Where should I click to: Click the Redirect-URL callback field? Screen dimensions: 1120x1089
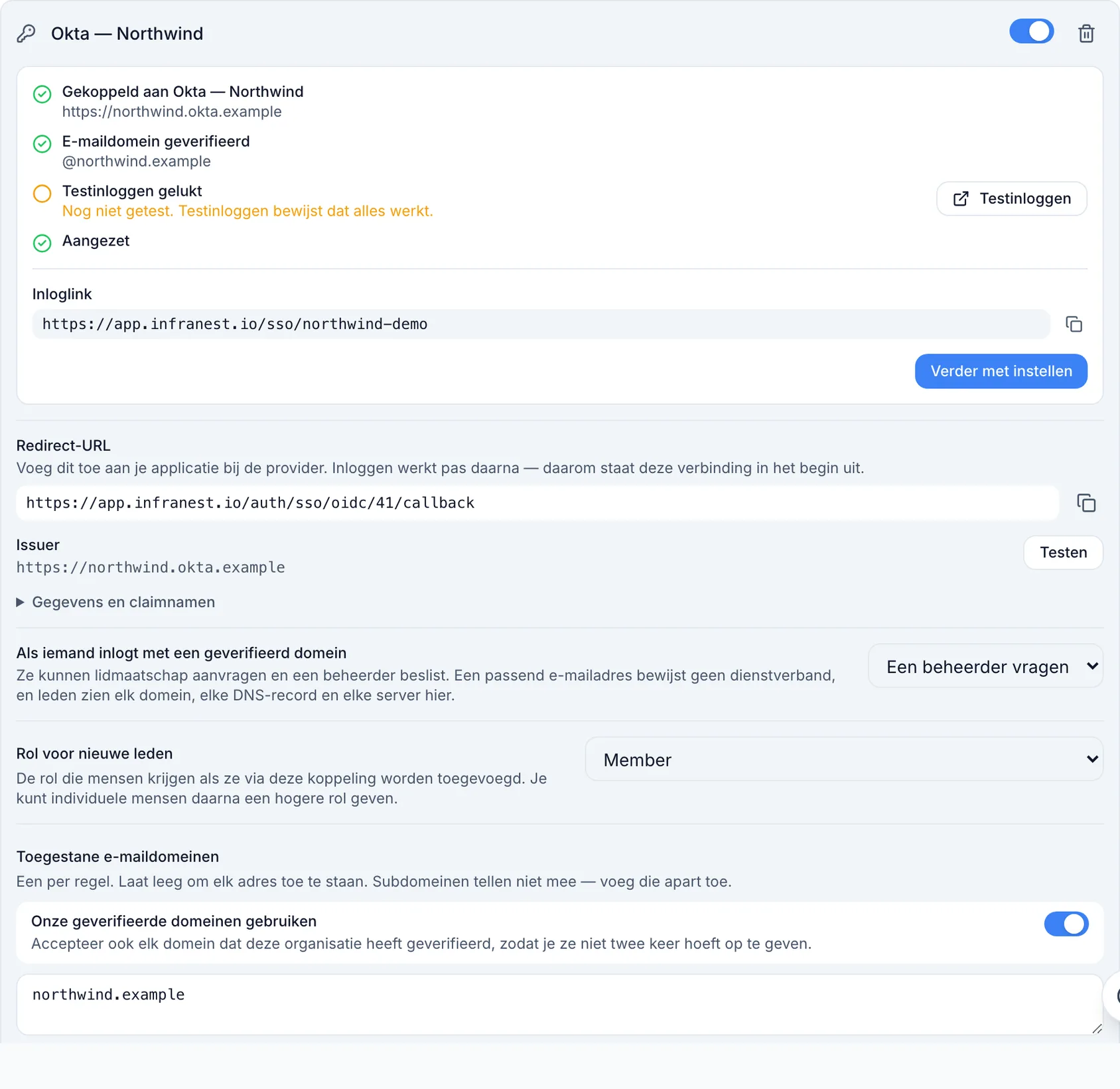(x=537, y=503)
